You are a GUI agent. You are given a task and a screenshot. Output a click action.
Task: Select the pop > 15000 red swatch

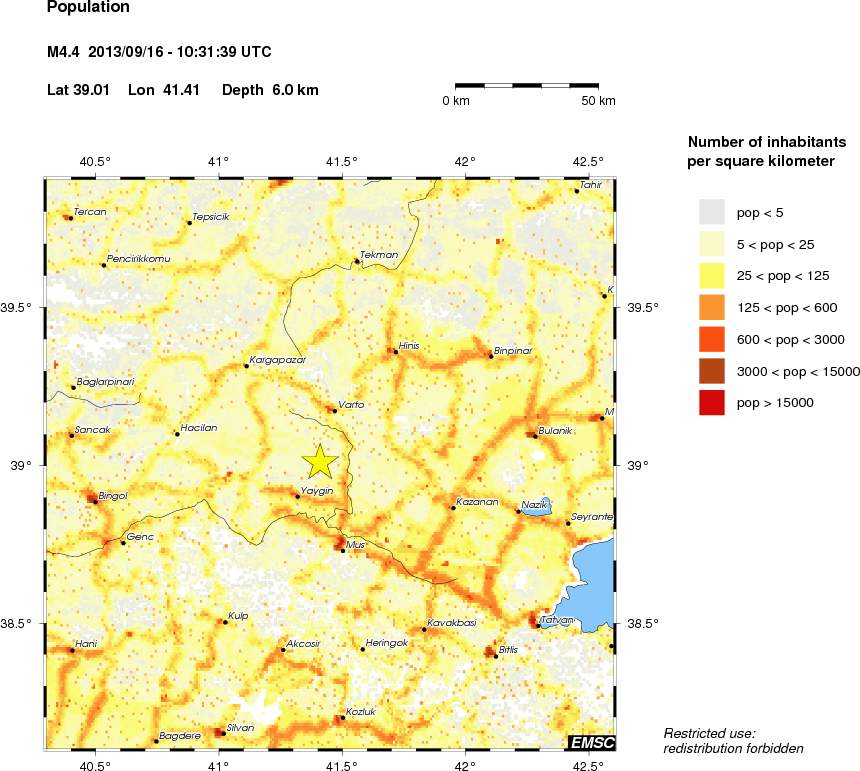[711, 402]
